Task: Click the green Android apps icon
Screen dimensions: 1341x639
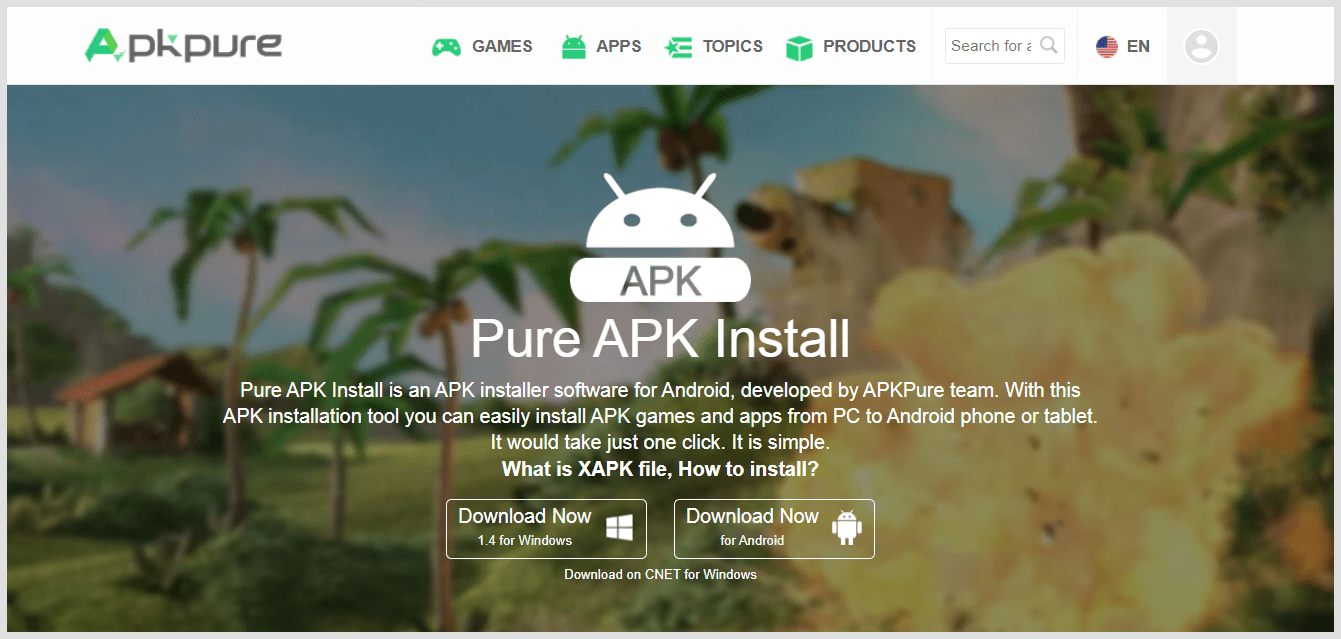Action: (573, 47)
